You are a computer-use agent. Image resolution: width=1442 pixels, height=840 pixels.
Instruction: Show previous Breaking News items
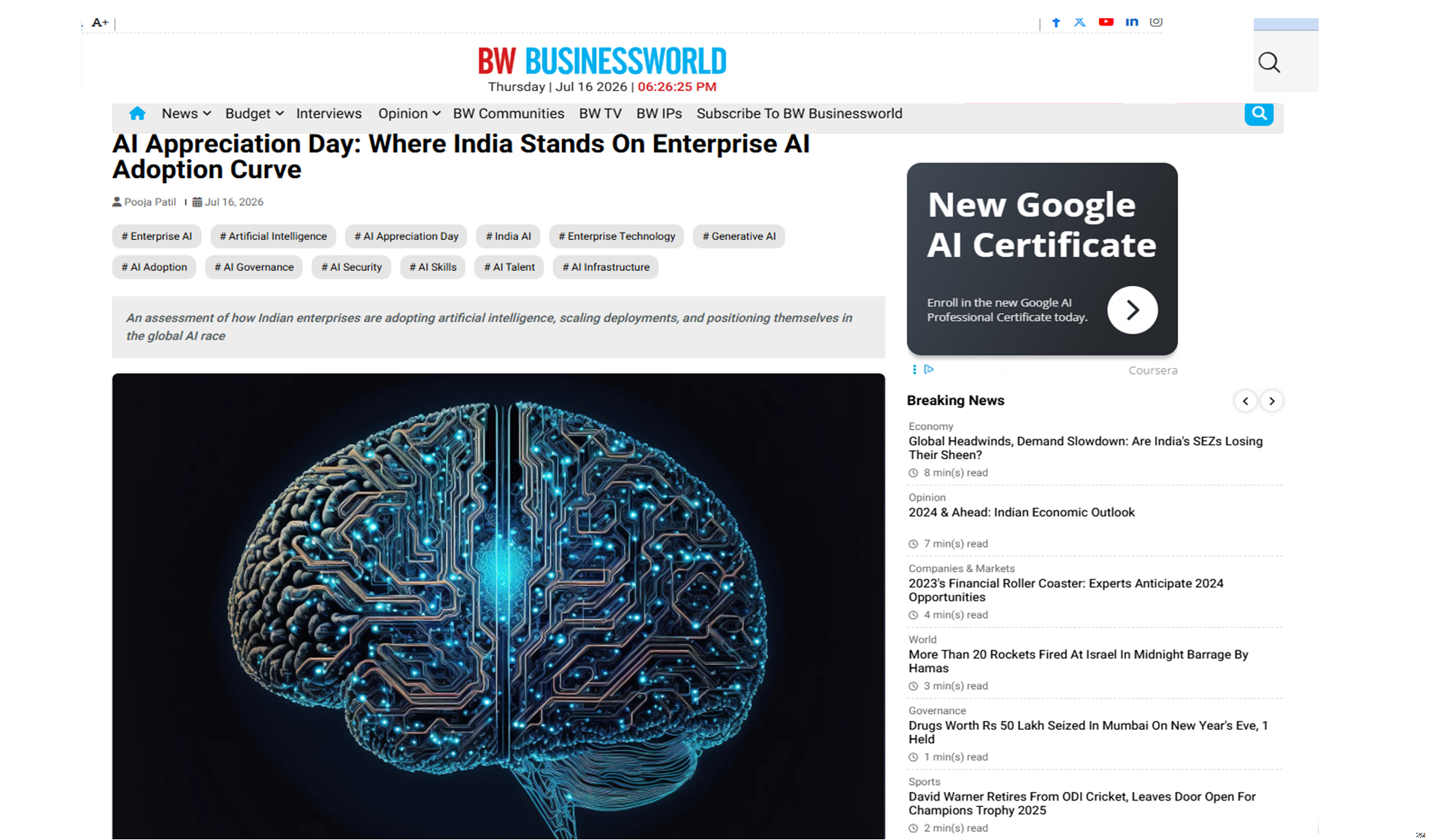pos(1246,401)
